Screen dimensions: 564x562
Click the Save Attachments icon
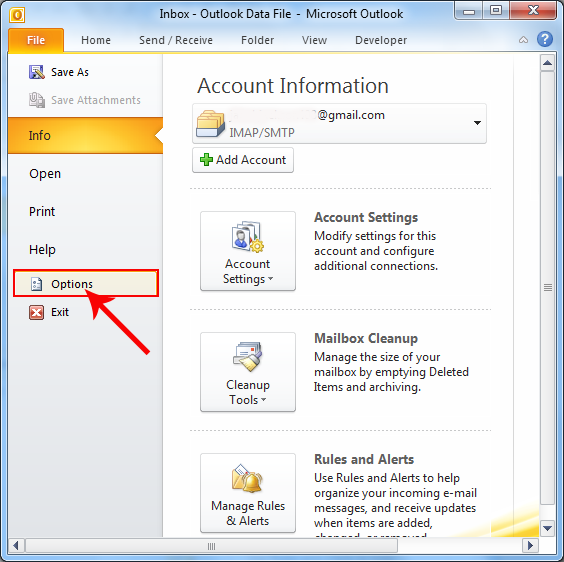[x=37, y=100]
